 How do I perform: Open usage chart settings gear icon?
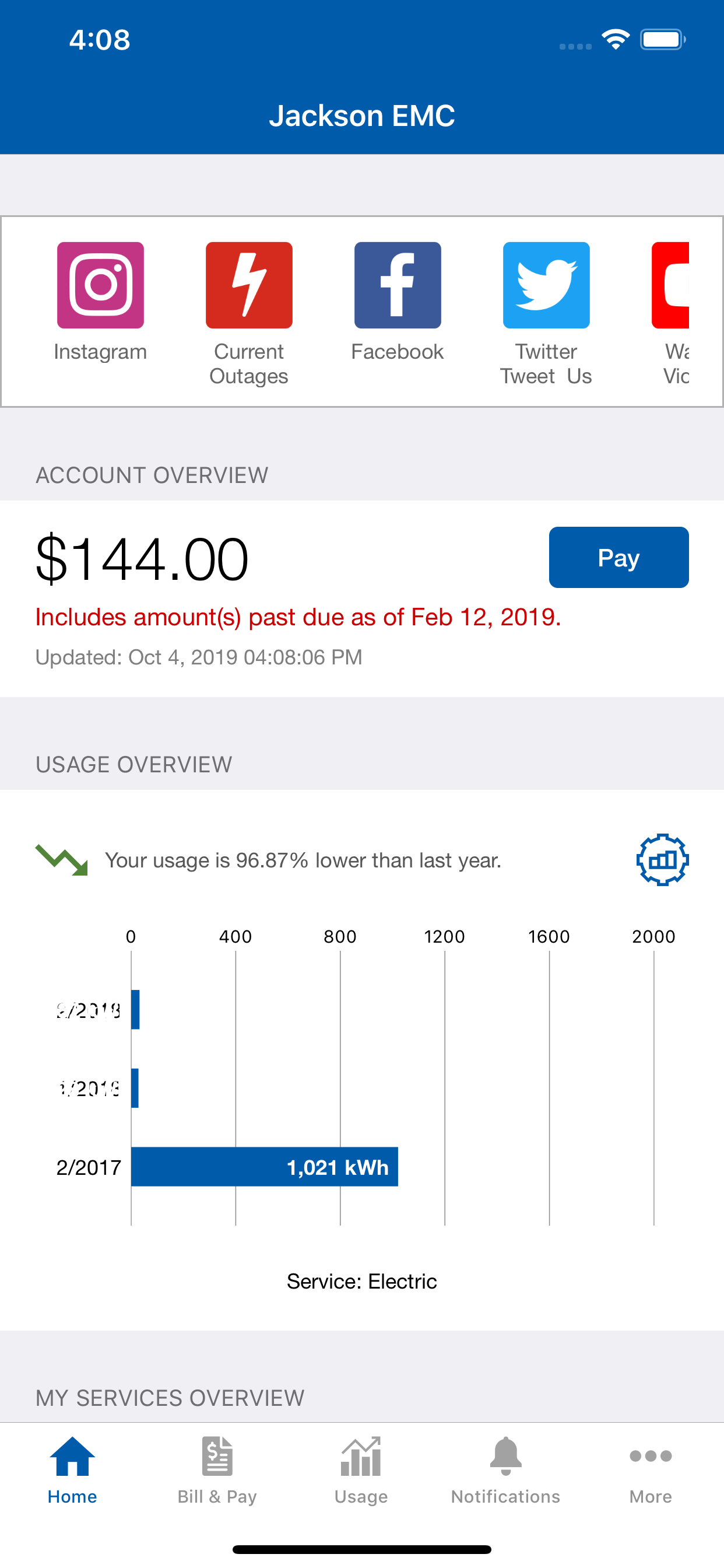point(662,859)
